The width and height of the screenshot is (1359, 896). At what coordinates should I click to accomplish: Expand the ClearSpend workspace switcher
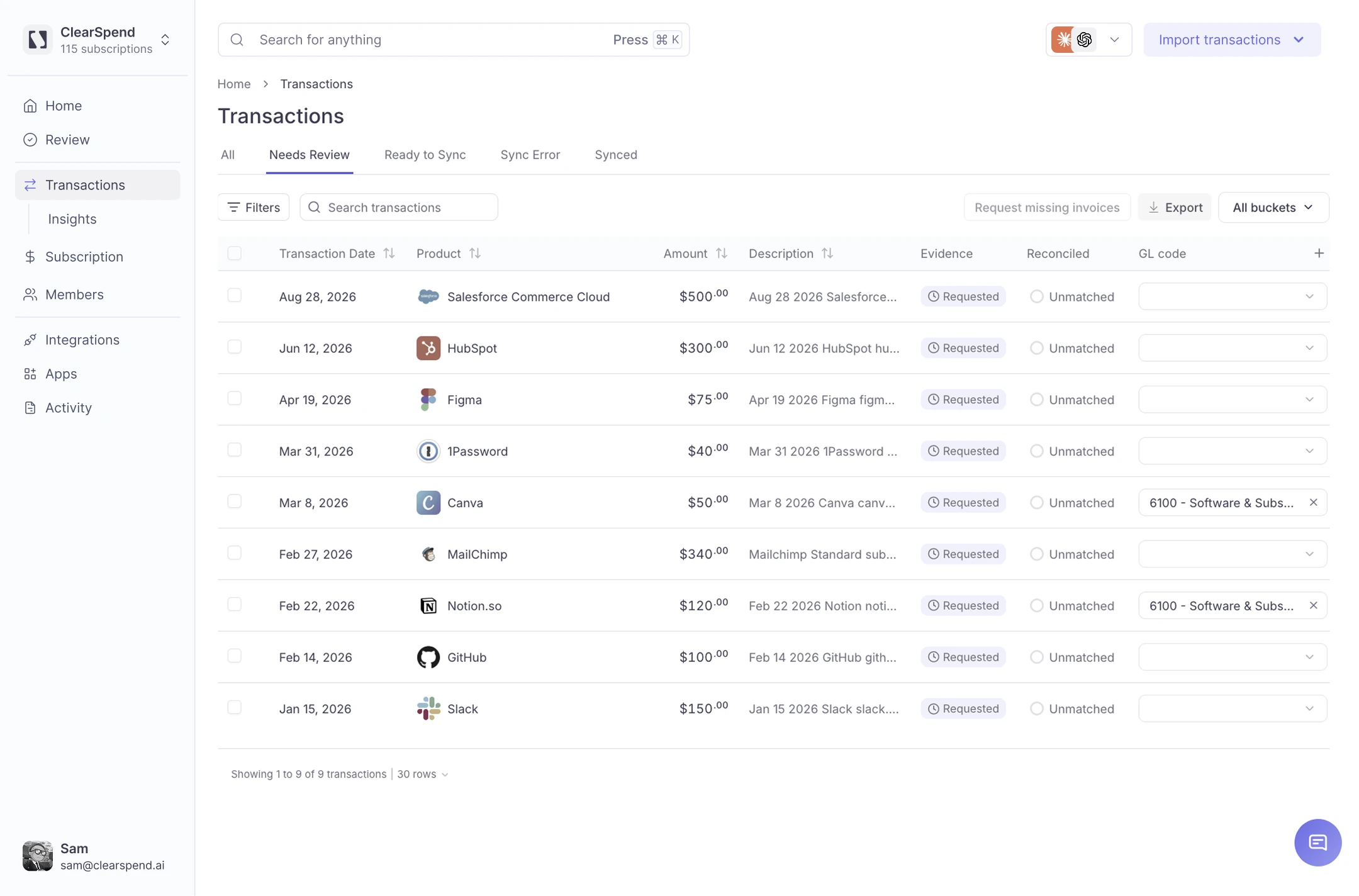(x=165, y=40)
